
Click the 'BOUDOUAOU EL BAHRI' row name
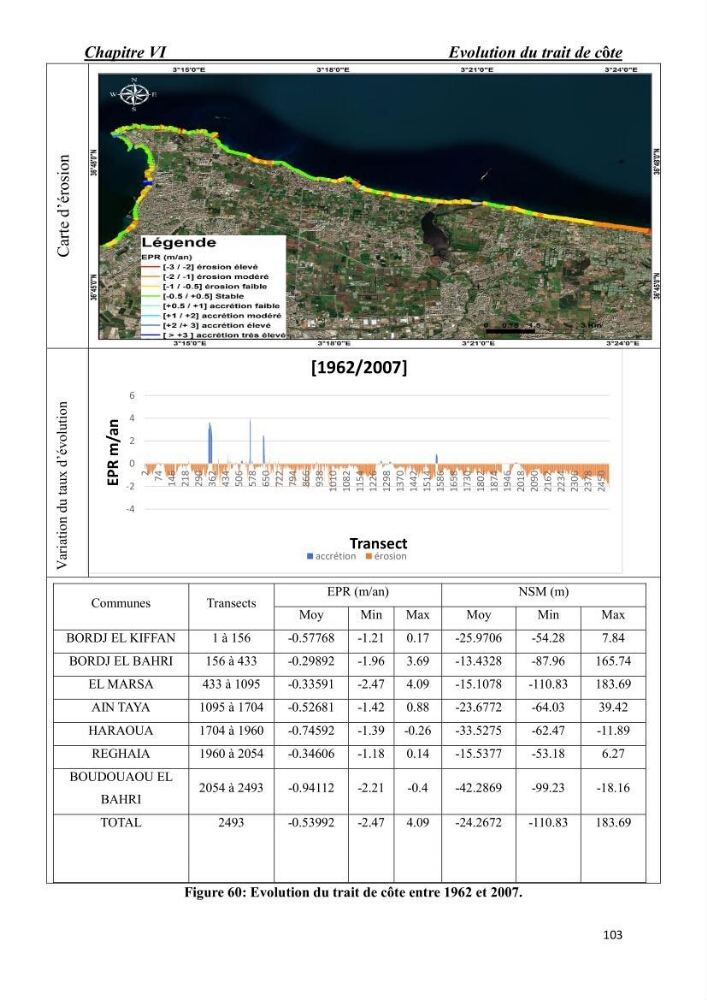point(120,788)
